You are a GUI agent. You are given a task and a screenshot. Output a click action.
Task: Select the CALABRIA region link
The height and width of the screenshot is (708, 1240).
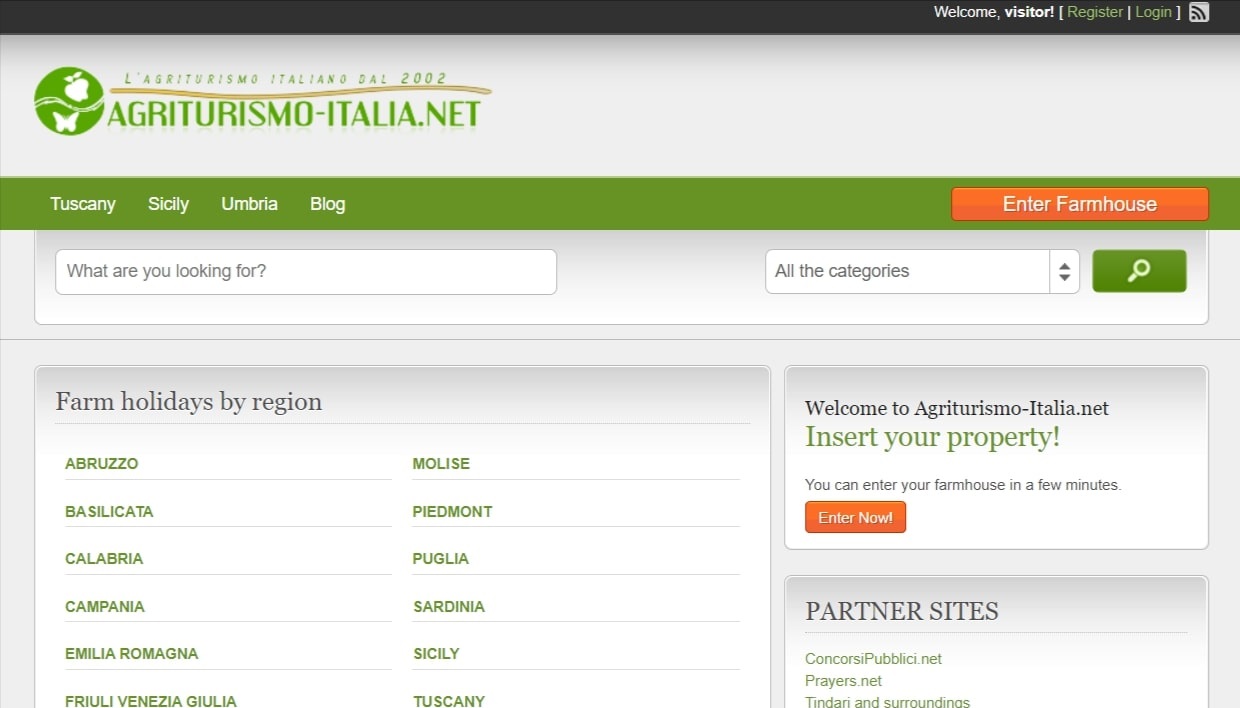point(104,559)
